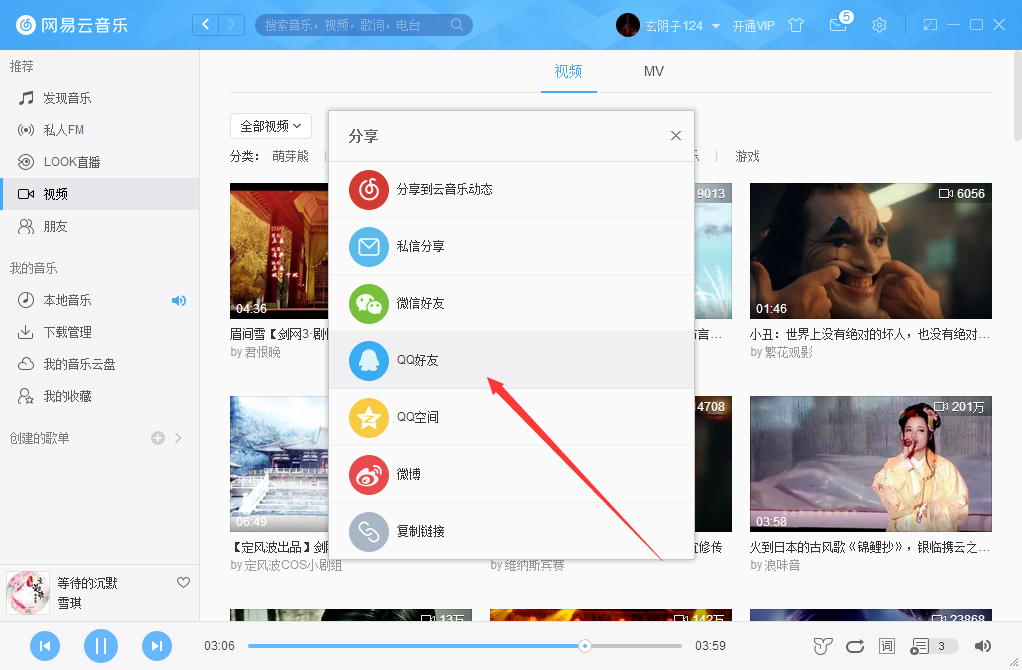Expand the 创建的歌单 playlist section

tap(178, 437)
